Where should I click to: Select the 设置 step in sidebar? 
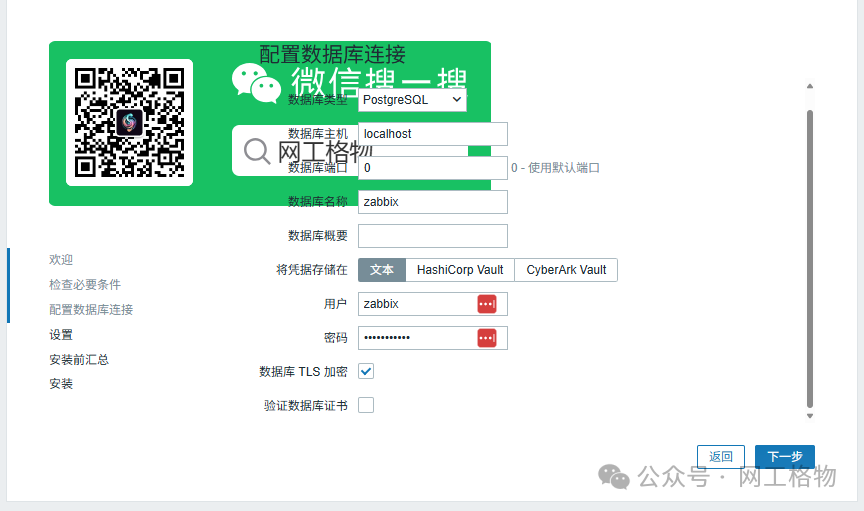point(61,335)
